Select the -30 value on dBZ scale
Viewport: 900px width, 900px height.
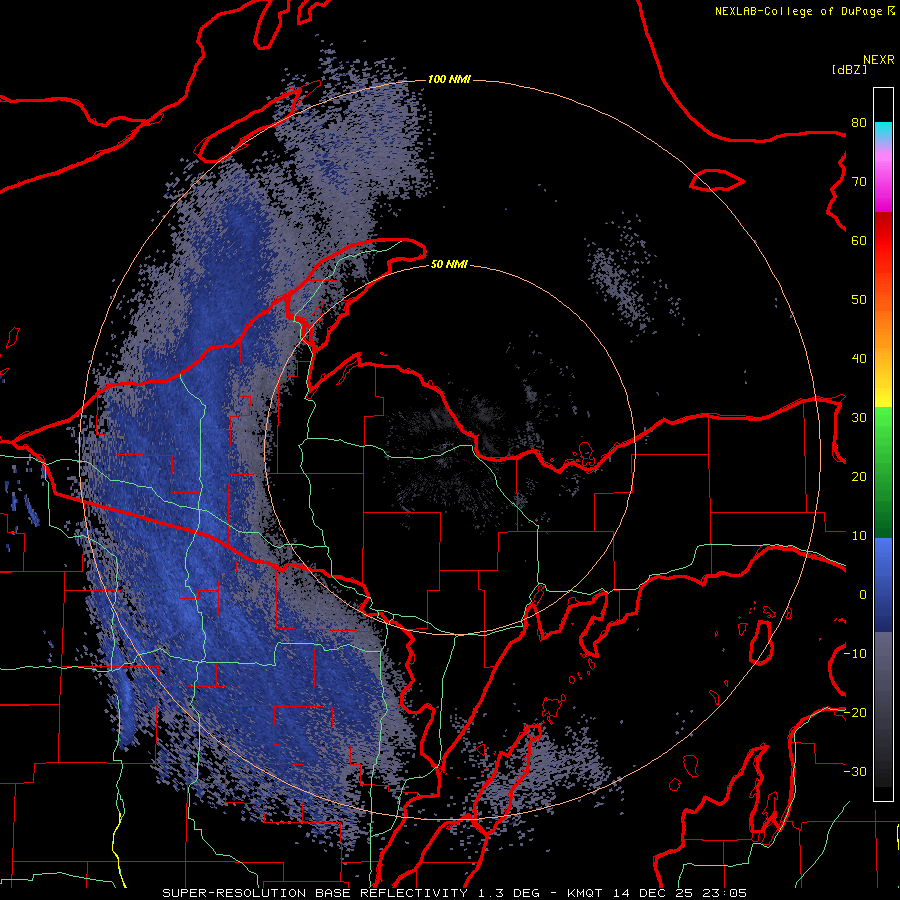855,772
